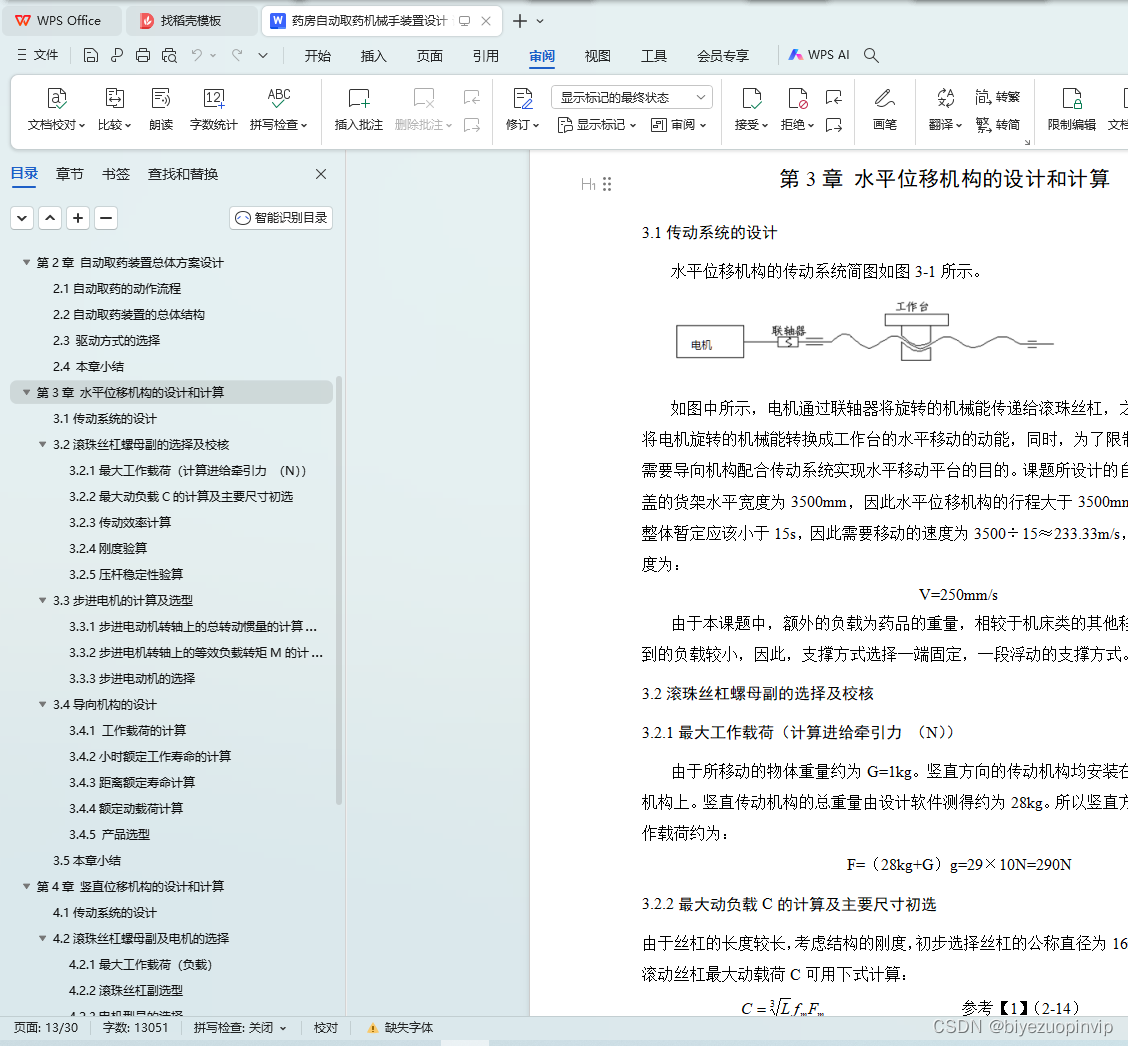Open the 翻译 translate tool

click(x=945, y=109)
